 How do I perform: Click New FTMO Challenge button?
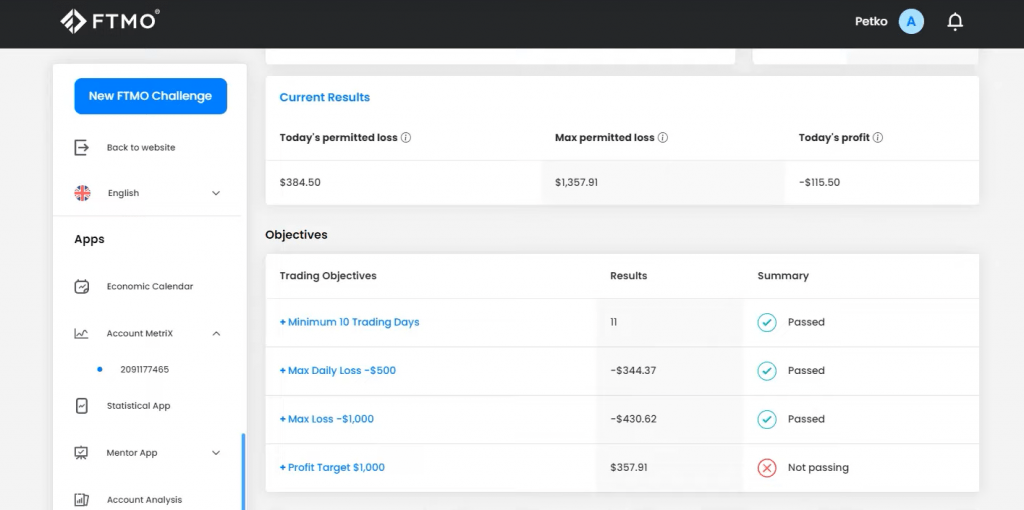click(150, 96)
